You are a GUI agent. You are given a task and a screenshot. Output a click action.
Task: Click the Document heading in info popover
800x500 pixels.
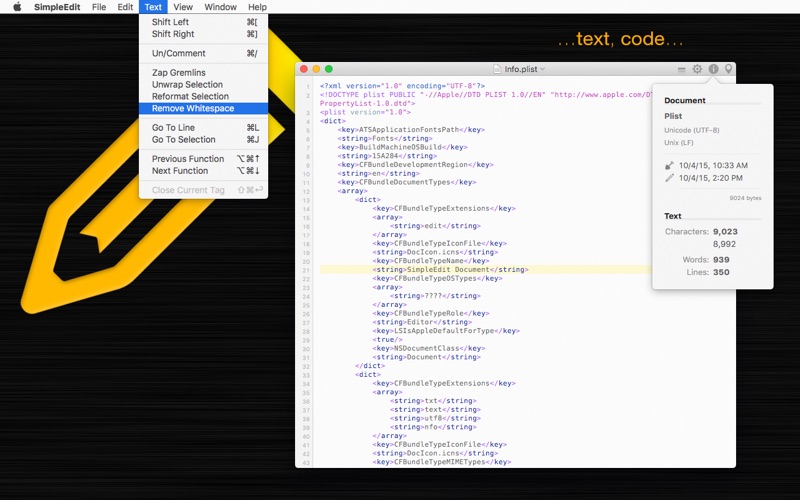[x=685, y=101]
